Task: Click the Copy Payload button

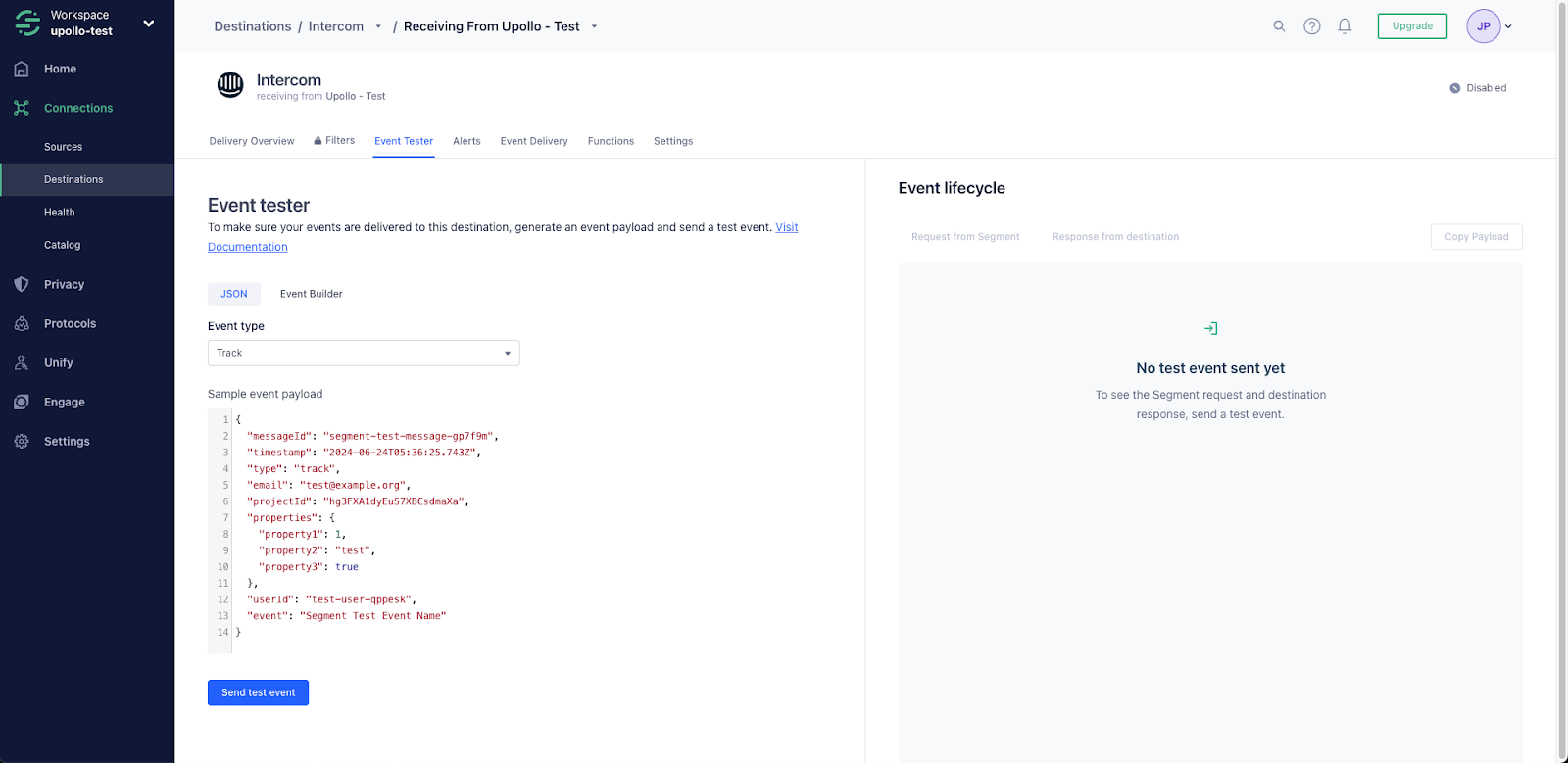Action: click(1476, 237)
